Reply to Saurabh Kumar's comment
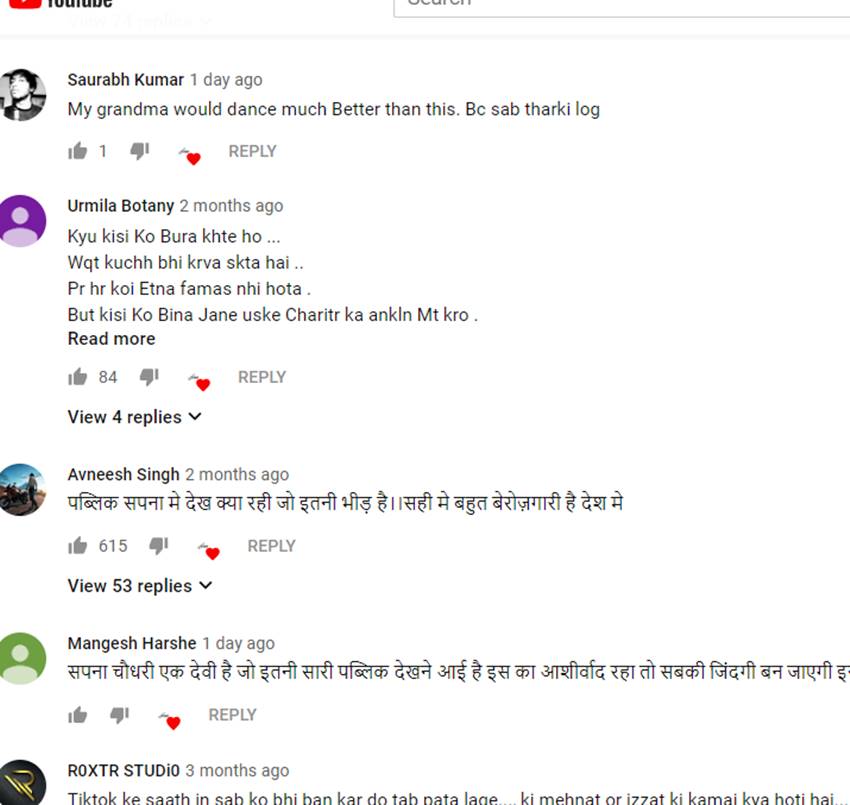The height and width of the screenshot is (805, 850). (252, 151)
